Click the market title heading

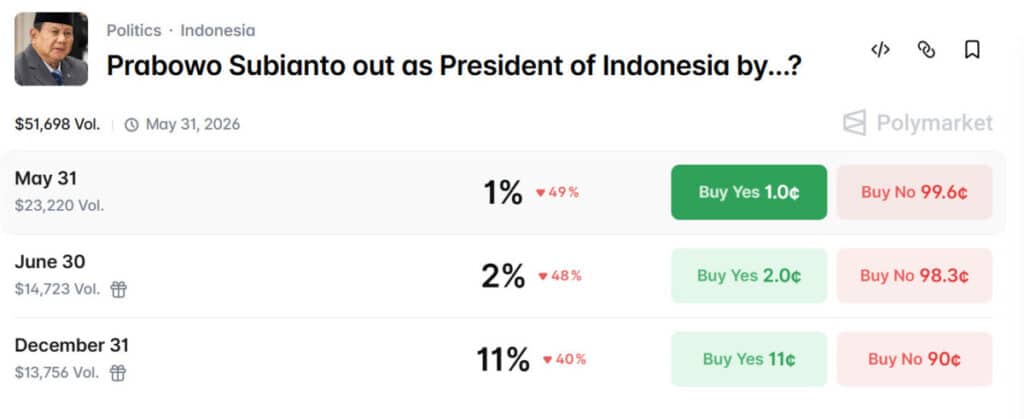pos(454,66)
